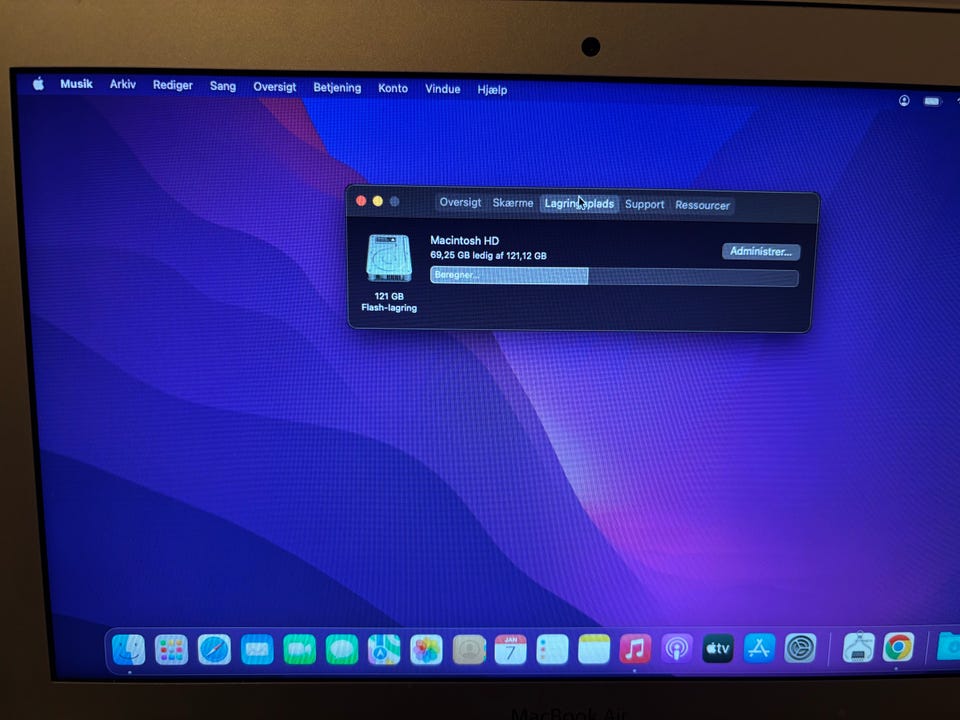
Task: Switch to the Ressourcer tab
Action: 702,205
